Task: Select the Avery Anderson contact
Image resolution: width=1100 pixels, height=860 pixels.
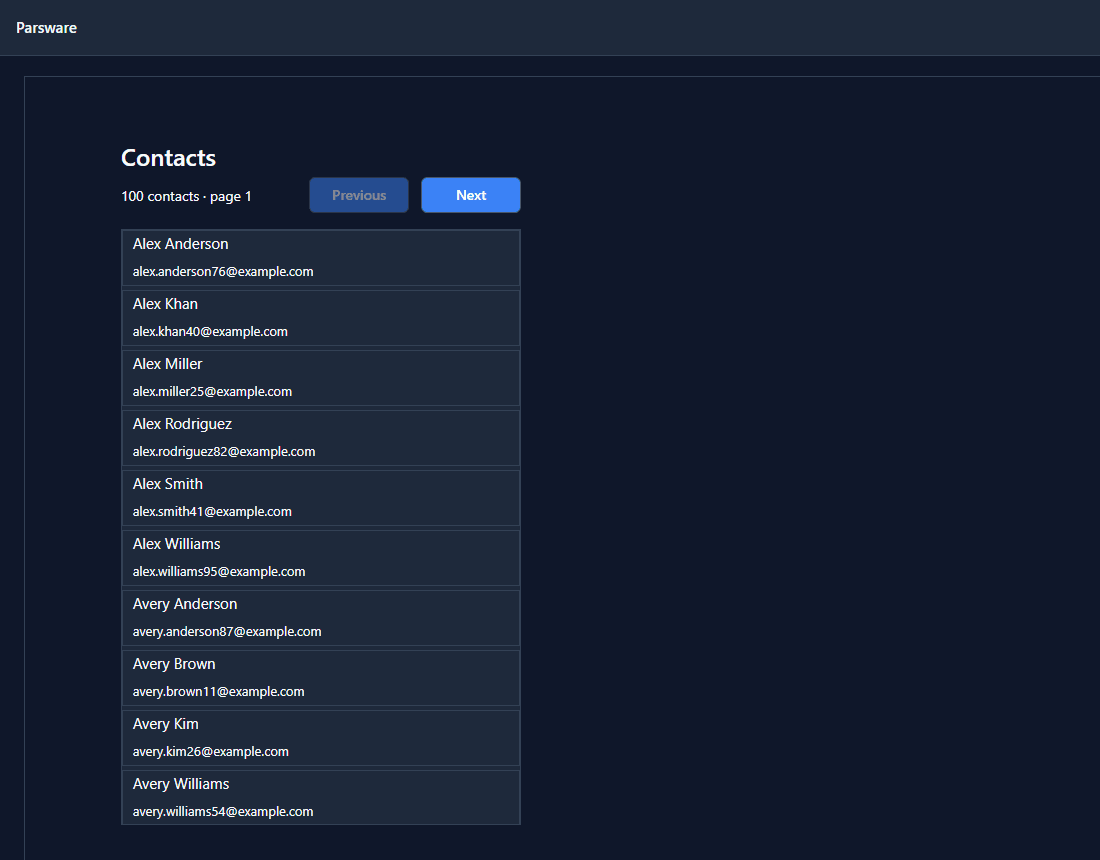Action: point(321,617)
